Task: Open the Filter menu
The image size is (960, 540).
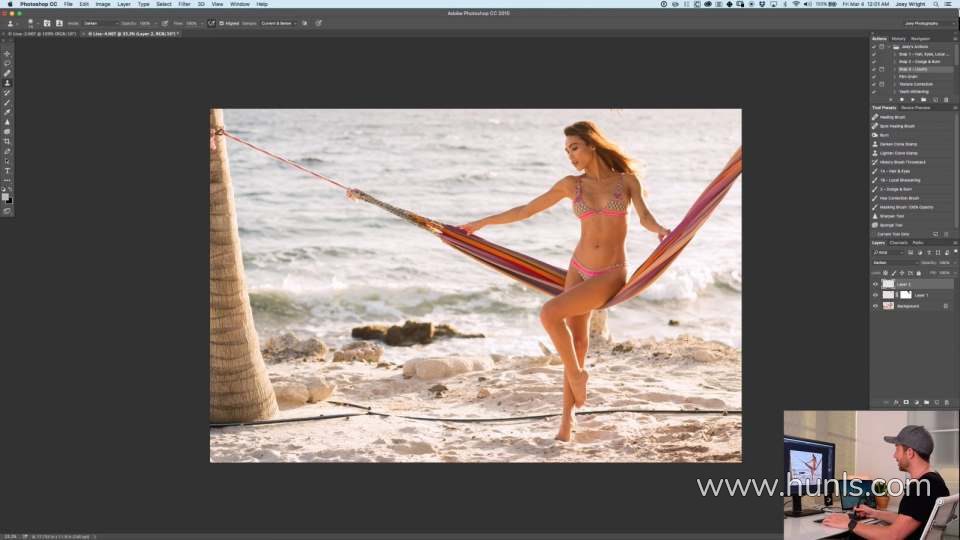Action: 184,4
